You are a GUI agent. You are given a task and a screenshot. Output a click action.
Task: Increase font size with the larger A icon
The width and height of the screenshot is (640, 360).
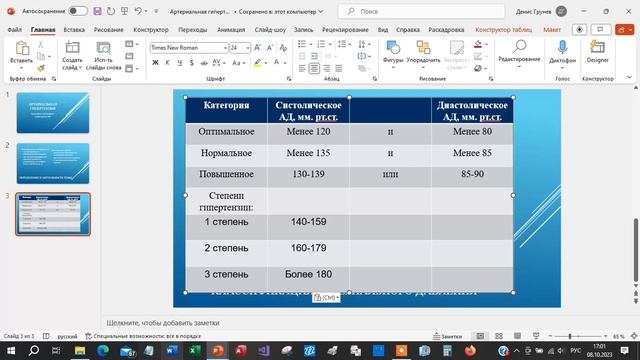258,48
